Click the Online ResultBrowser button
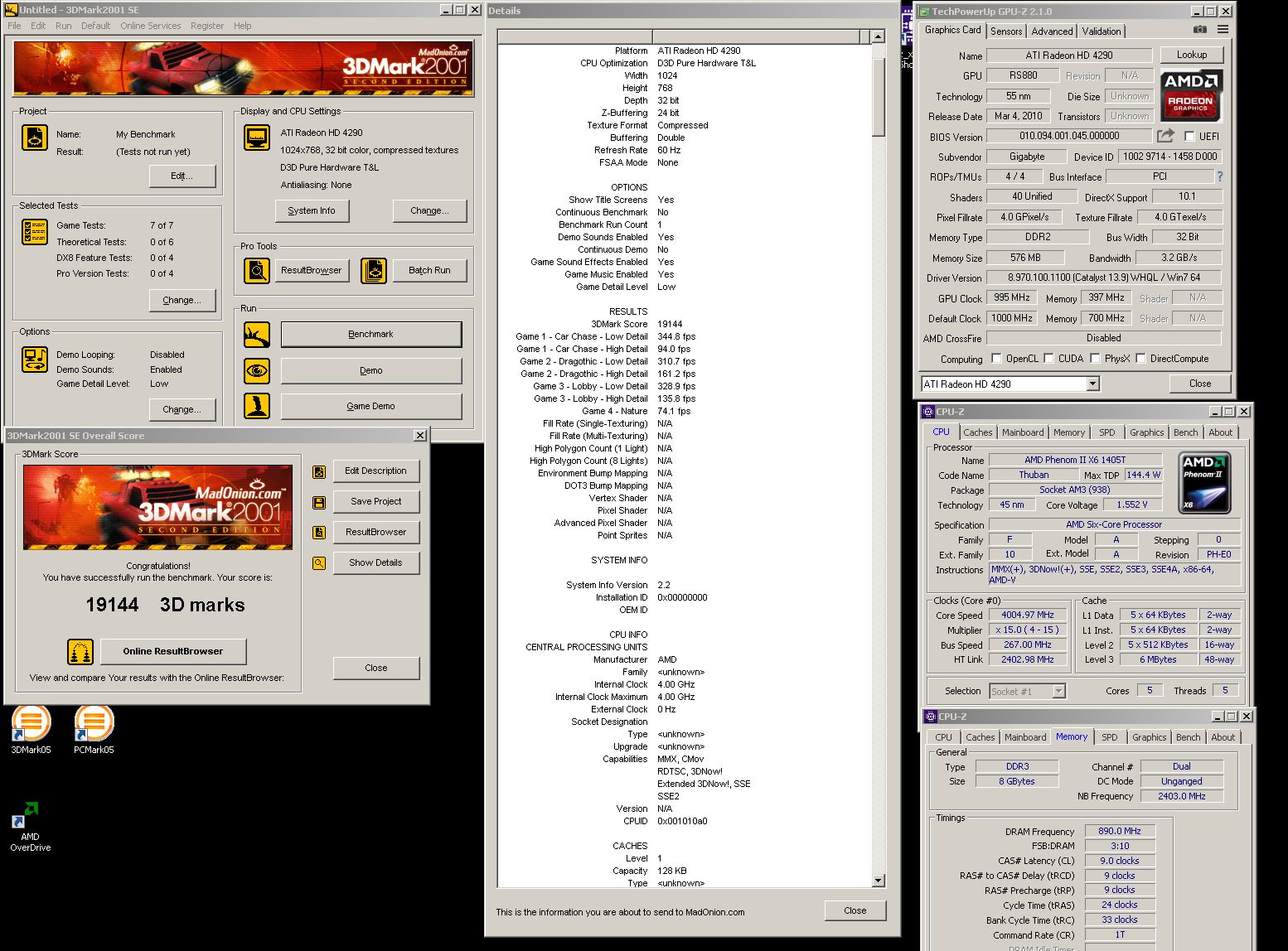This screenshot has width=1288, height=951. (x=172, y=651)
